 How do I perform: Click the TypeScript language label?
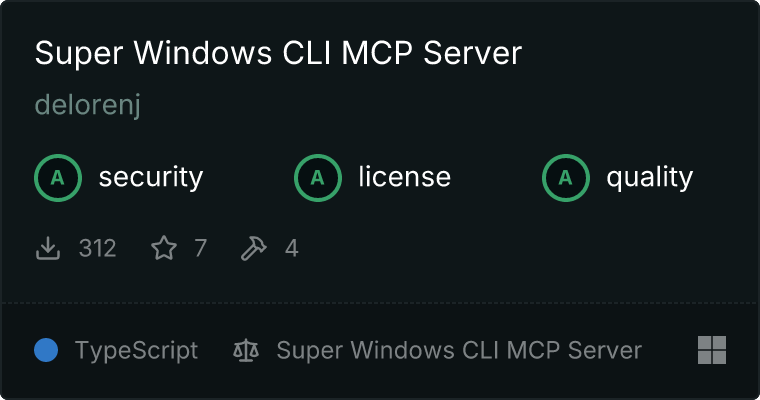(x=136, y=351)
